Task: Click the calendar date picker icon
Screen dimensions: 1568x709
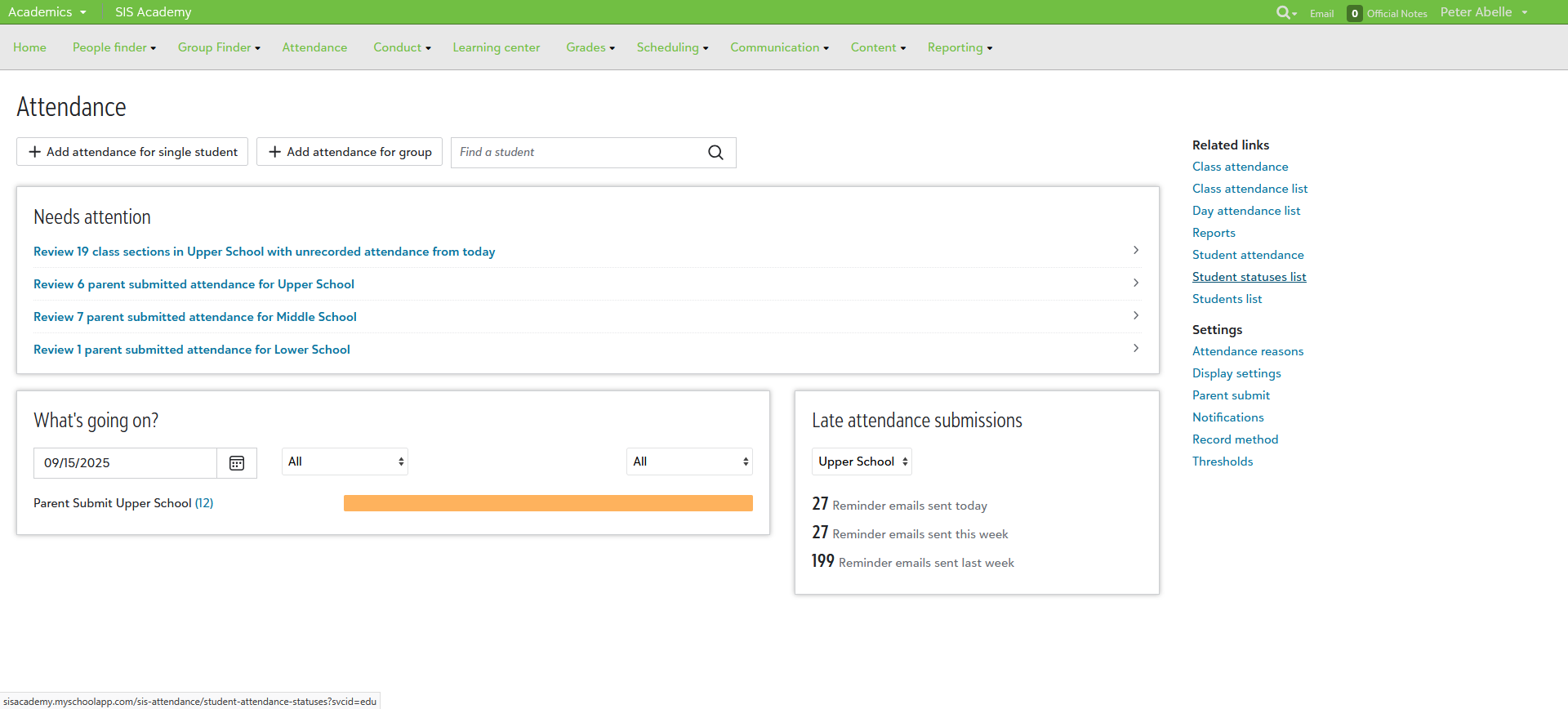Action: 237,463
